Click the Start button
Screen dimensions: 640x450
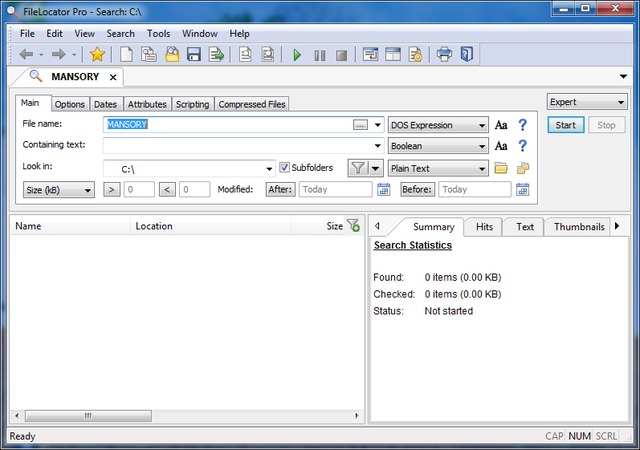[x=565, y=125]
